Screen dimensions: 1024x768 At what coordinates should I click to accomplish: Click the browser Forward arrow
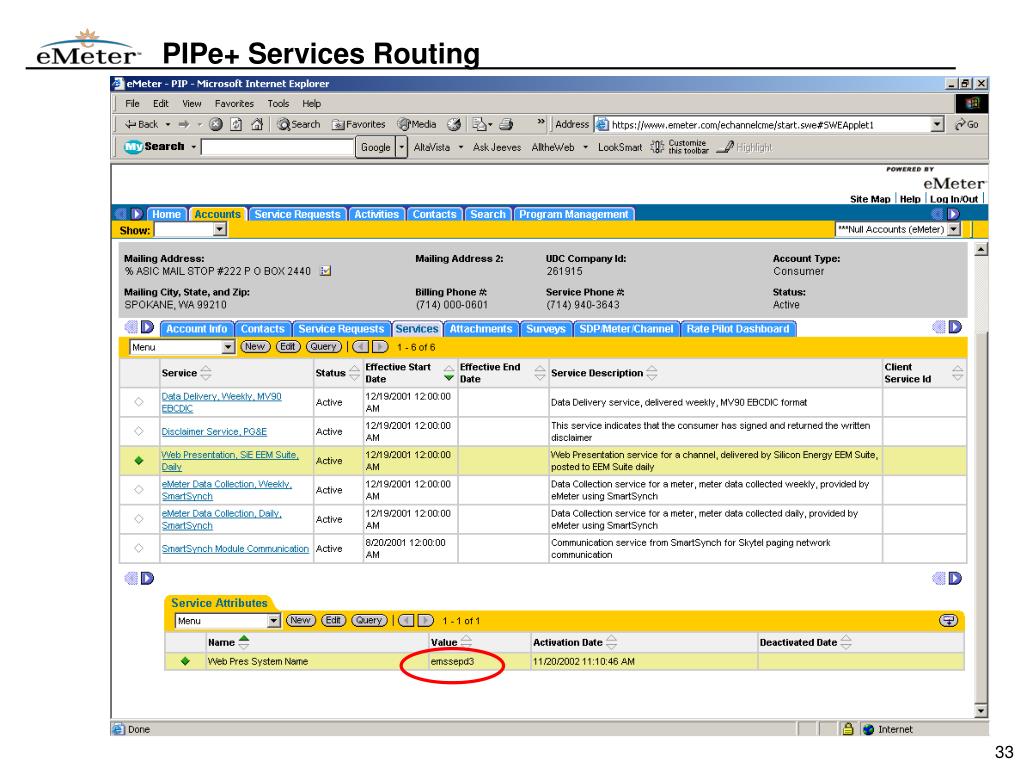point(184,124)
